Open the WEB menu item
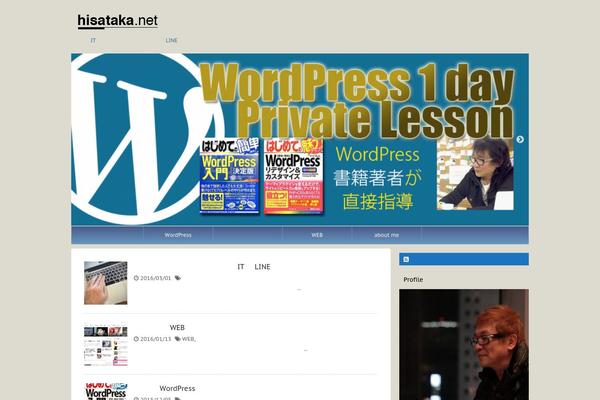Viewport: 600px width, 400px height. [317, 235]
